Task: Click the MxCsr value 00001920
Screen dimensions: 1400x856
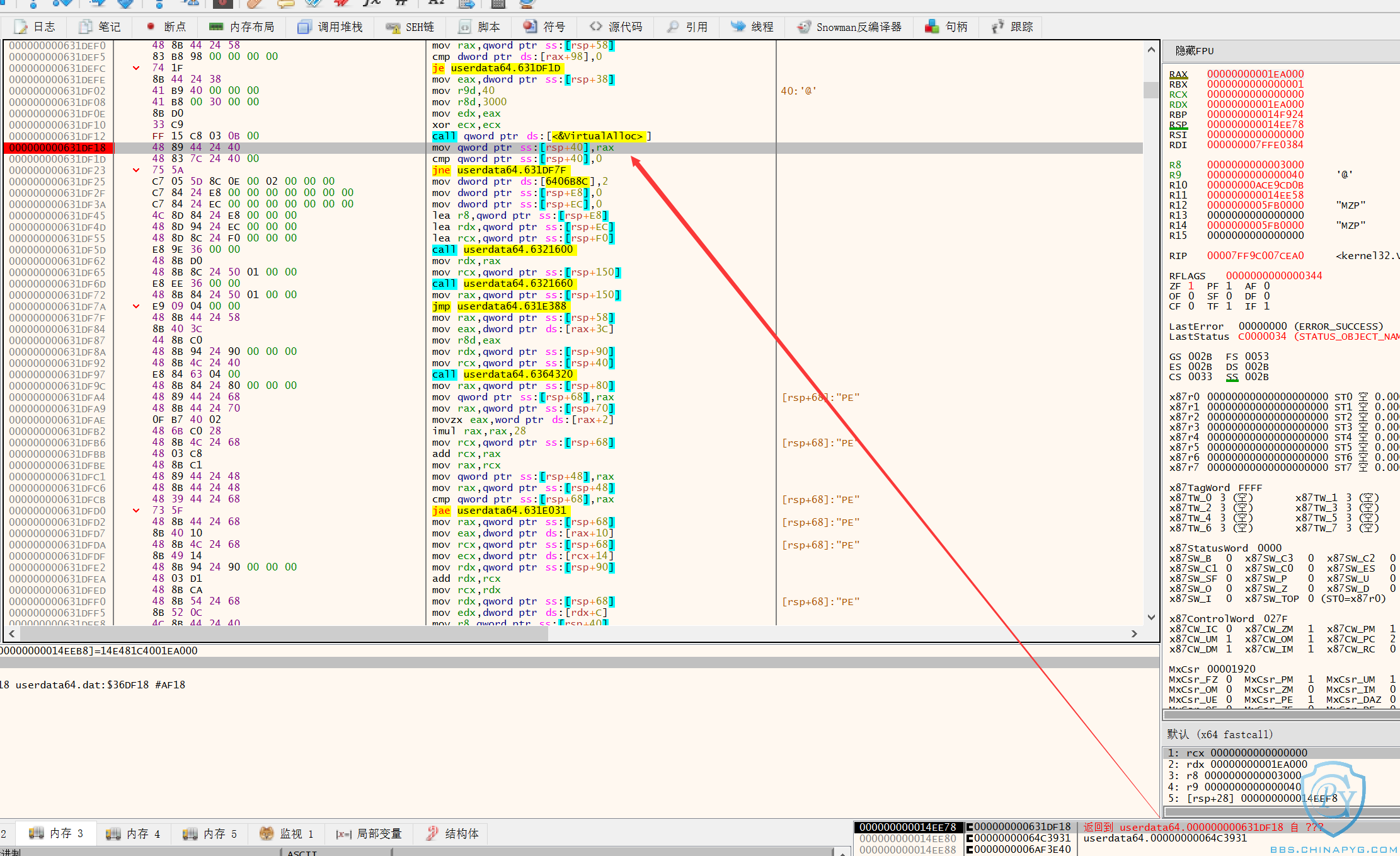Action: click(x=1231, y=669)
